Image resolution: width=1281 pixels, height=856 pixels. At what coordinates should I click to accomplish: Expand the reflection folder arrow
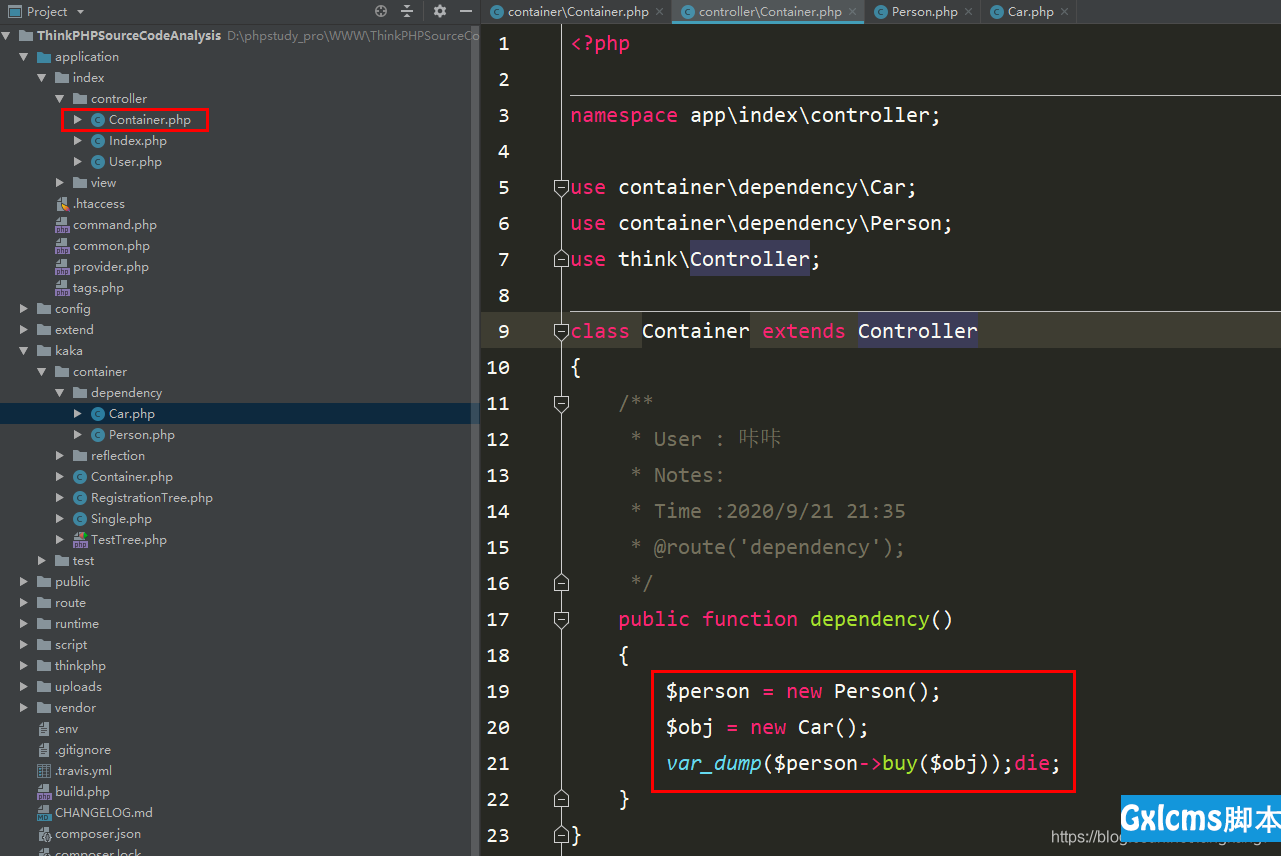(60, 456)
